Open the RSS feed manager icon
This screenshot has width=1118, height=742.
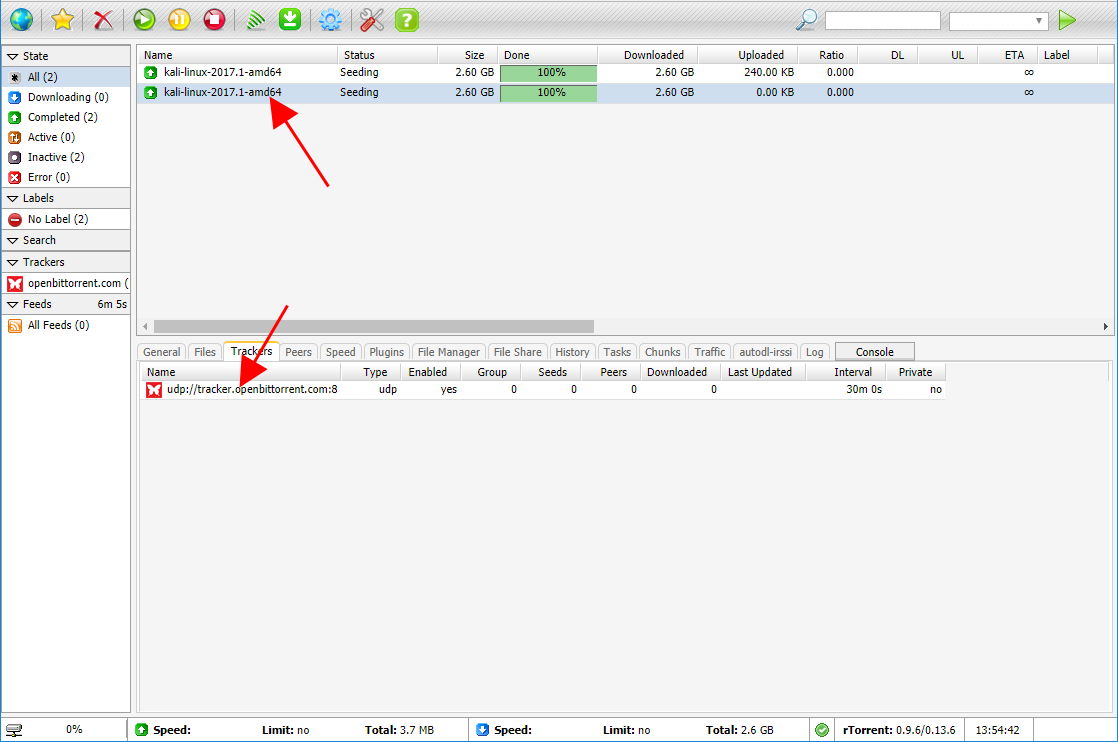[x=255, y=19]
